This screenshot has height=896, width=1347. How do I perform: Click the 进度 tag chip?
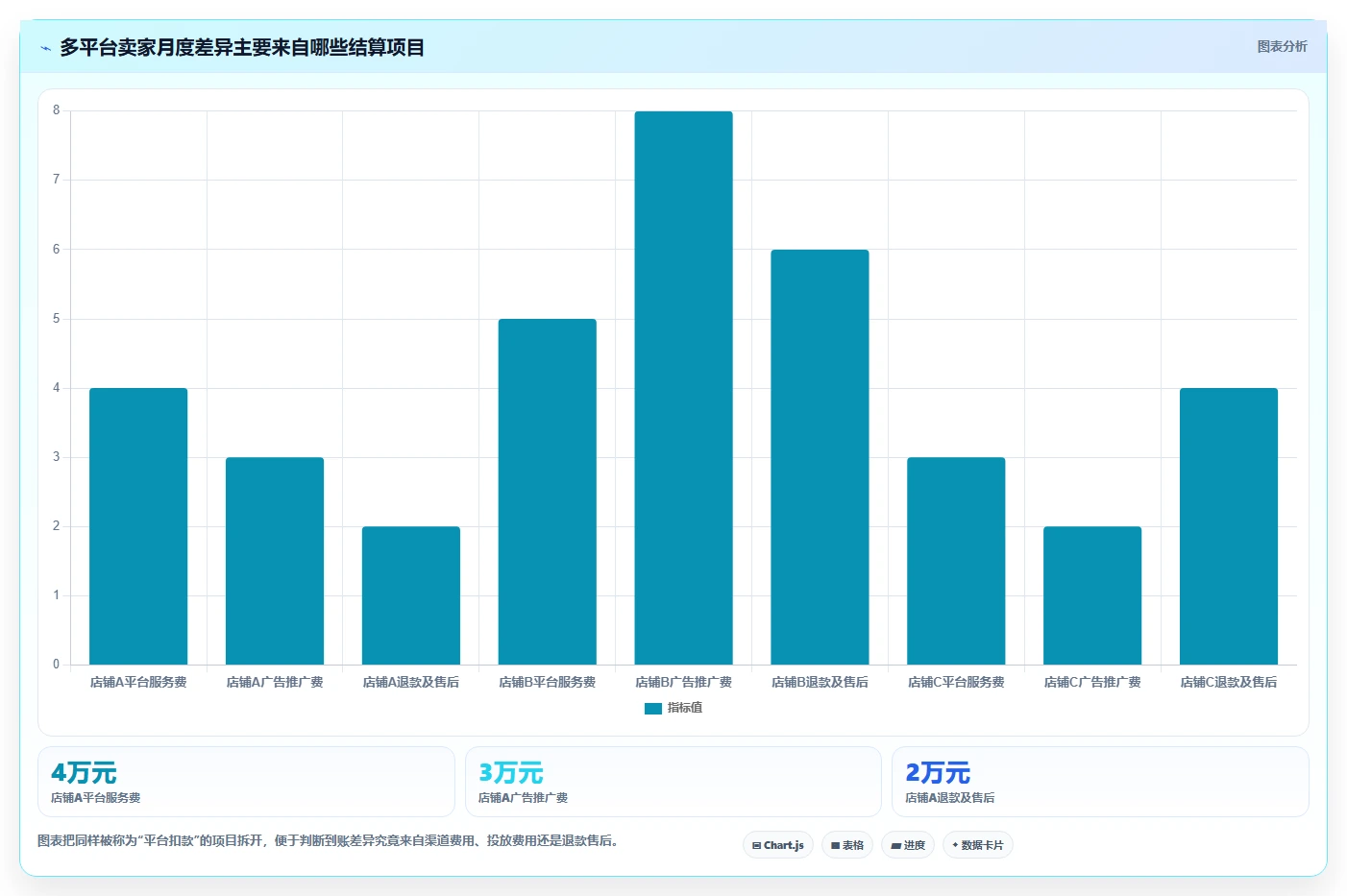pos(908,845)
